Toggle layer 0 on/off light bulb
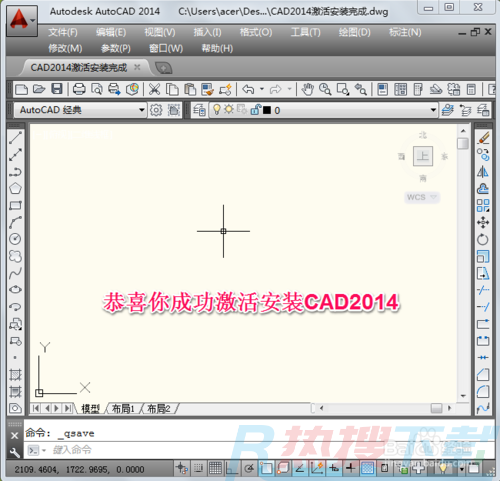This screenshot has width=500, height=481. 217,109
